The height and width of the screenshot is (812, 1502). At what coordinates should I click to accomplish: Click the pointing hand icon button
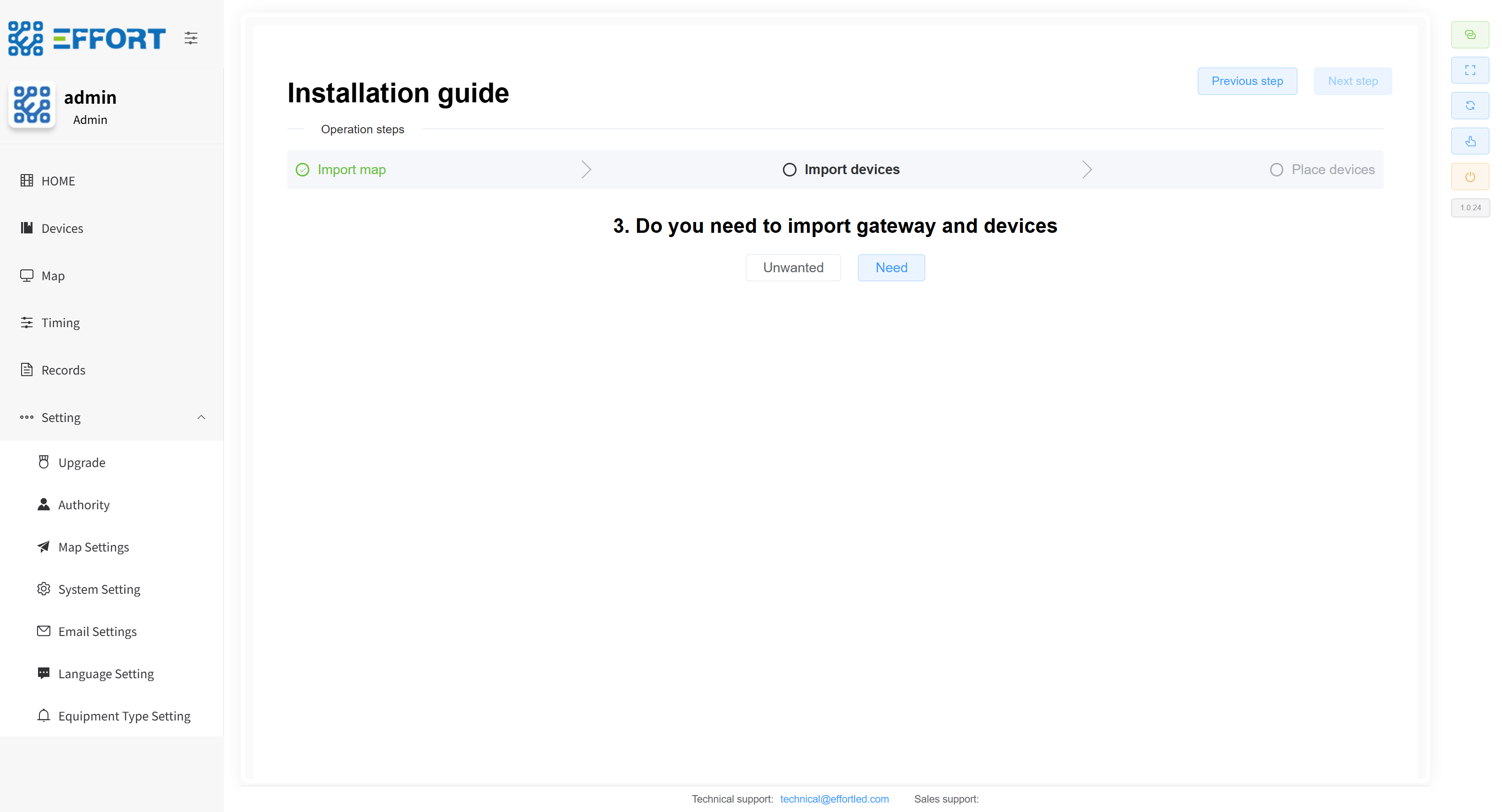(x=1469, y=141)
